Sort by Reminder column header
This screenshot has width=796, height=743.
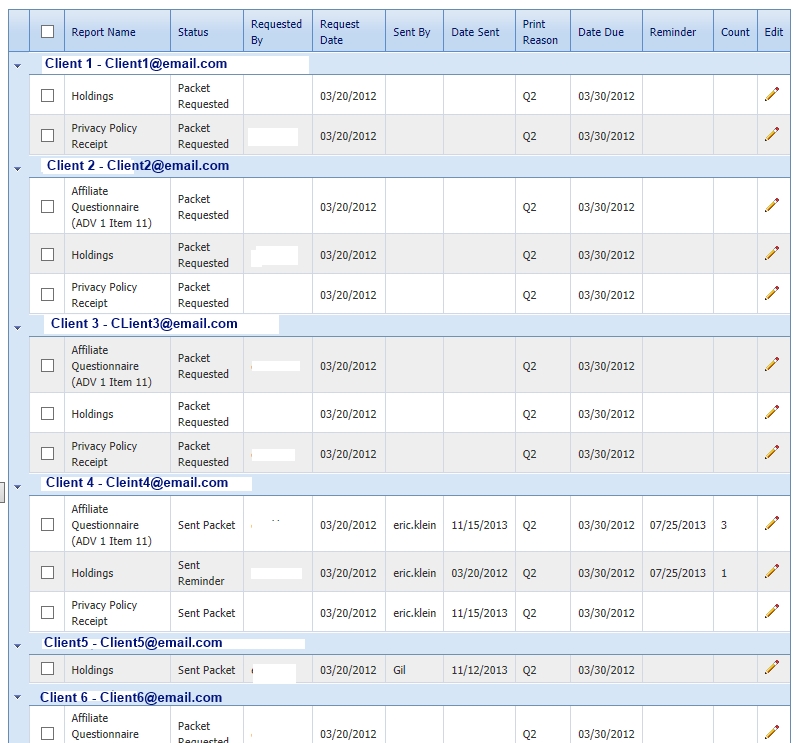coord(673,32)
